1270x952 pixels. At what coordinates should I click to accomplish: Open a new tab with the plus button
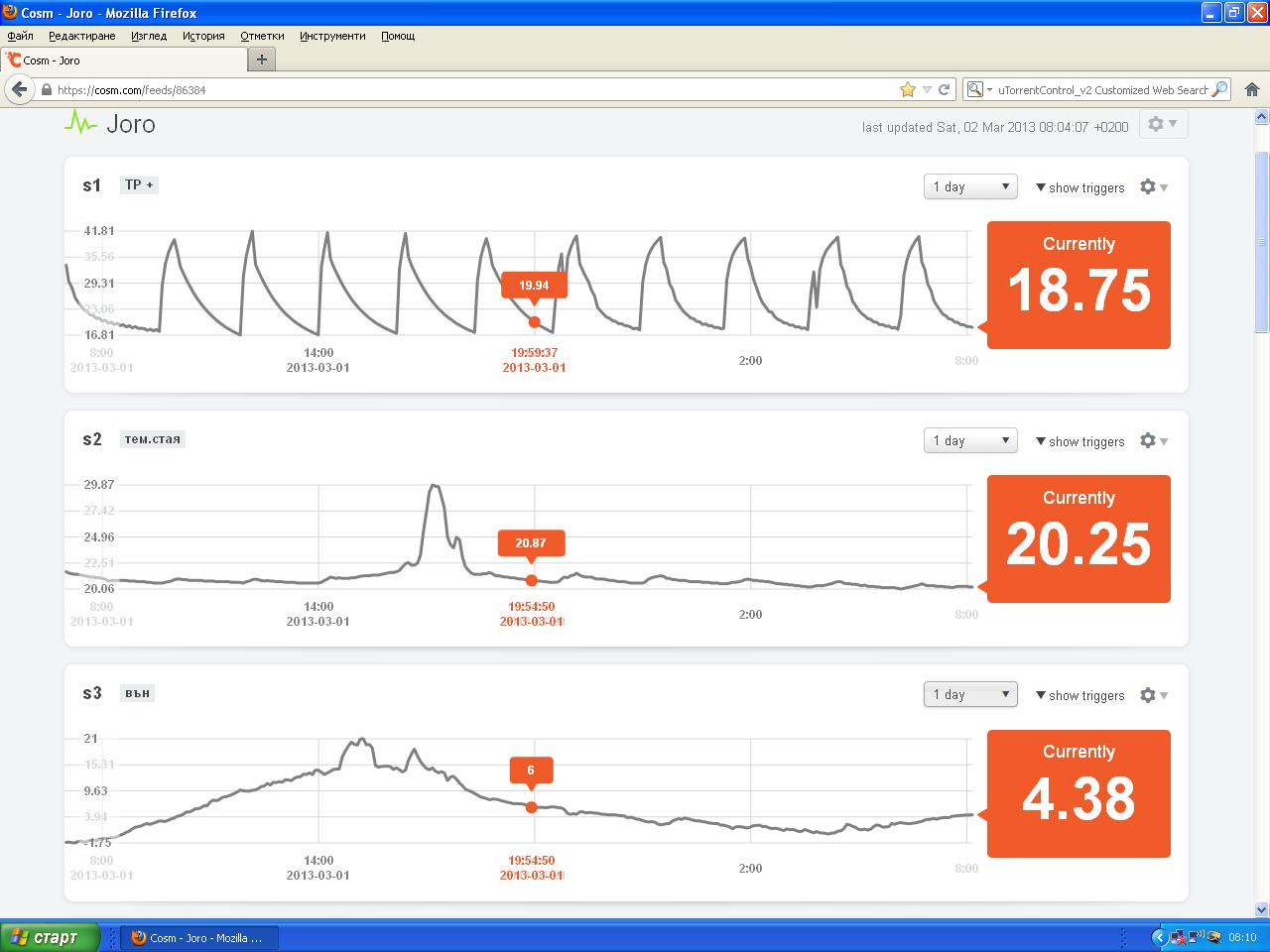pyautogui.click(x=262, y=59)
